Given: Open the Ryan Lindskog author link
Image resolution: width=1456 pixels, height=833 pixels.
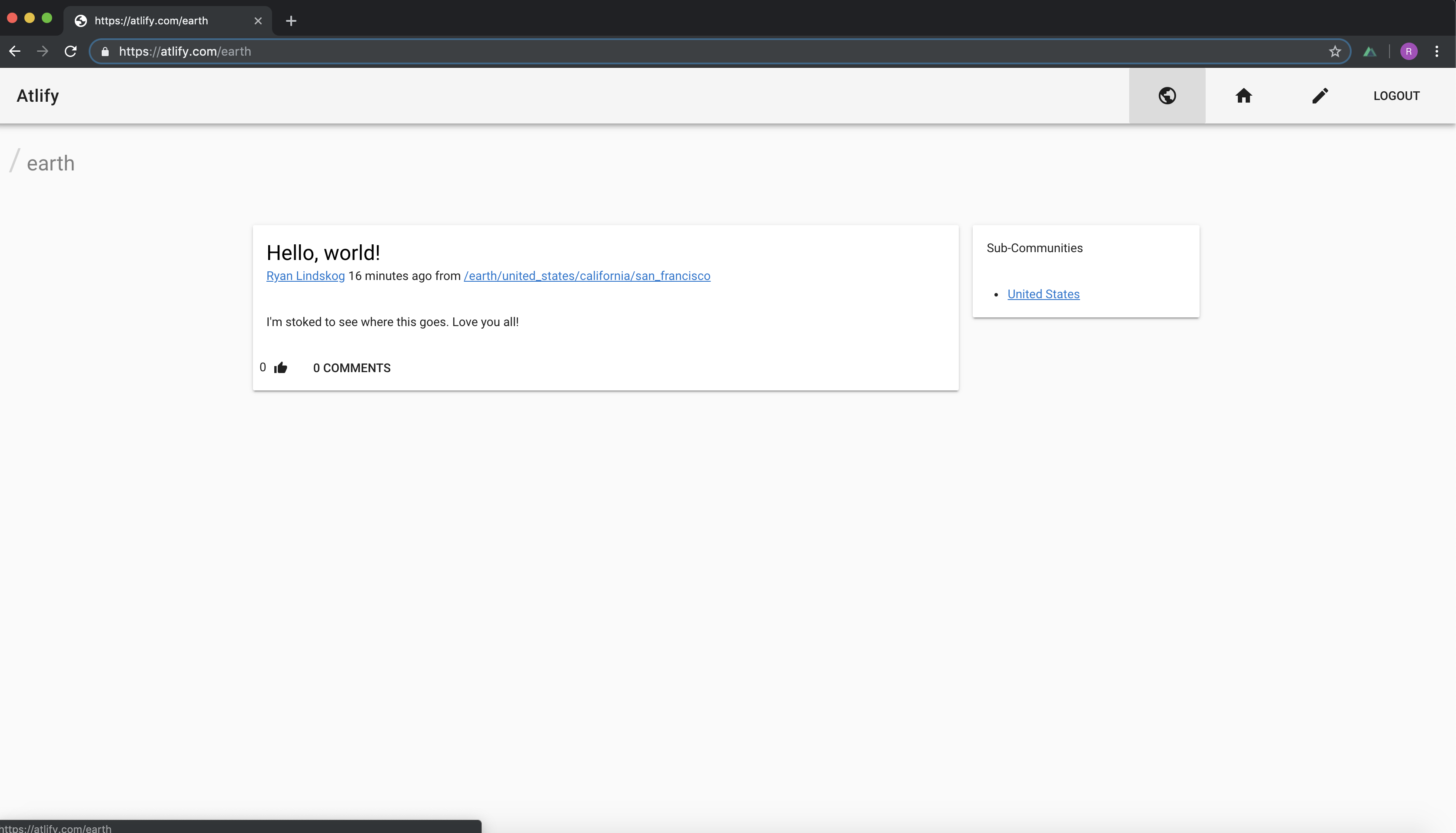Looking at the screenshot, I should tap(306, 276).
